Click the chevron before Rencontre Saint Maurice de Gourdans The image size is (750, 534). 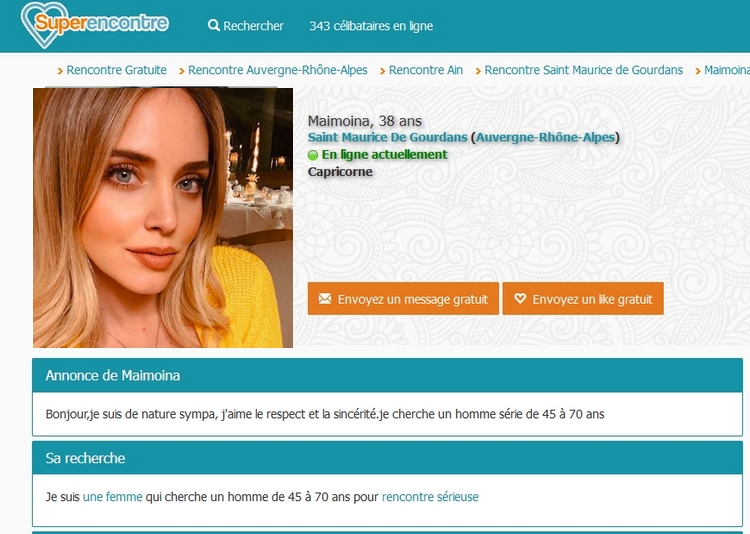point(478,71)
